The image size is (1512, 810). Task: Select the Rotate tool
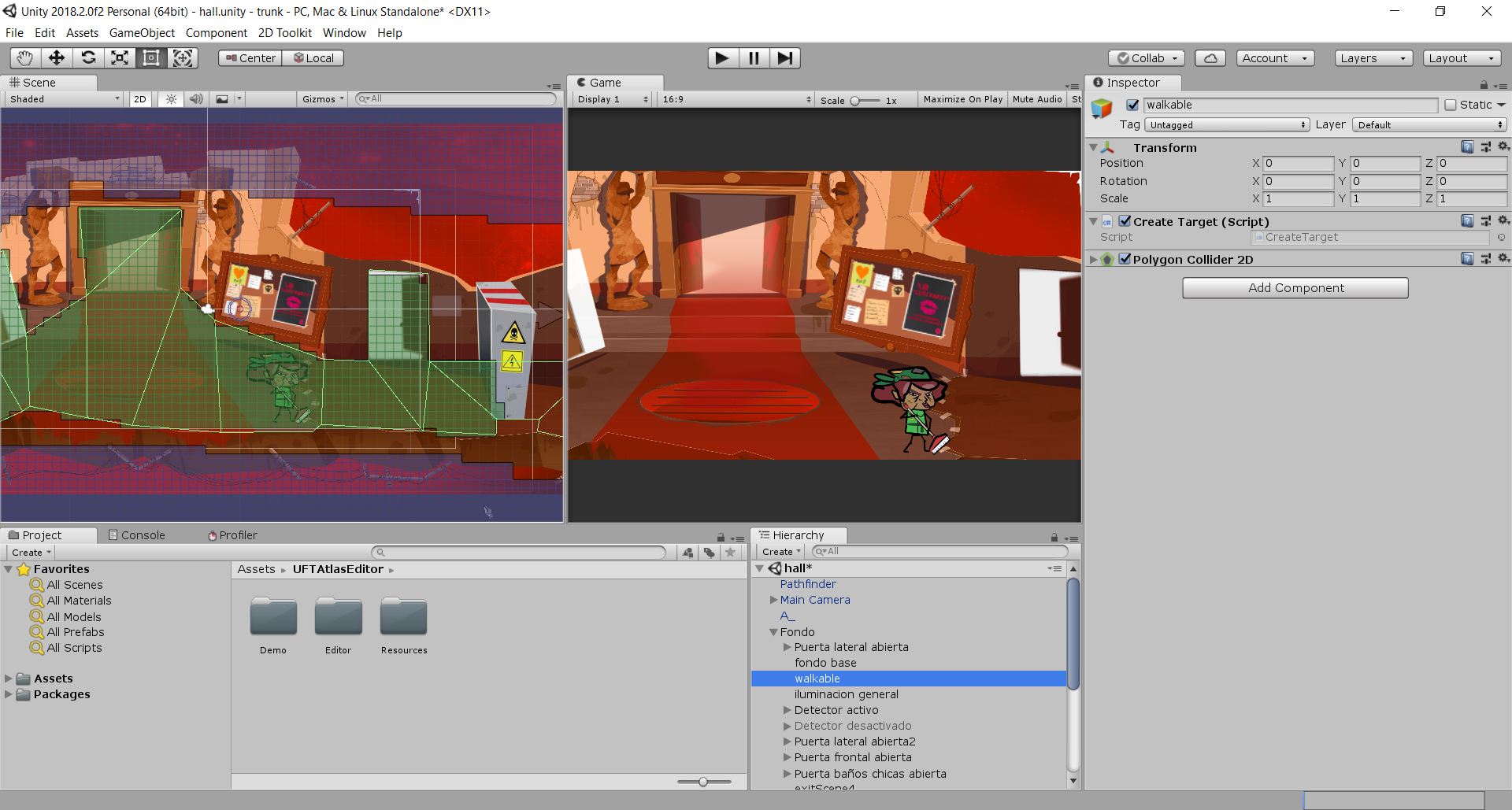pyautogui.click(x=88, y=58)
